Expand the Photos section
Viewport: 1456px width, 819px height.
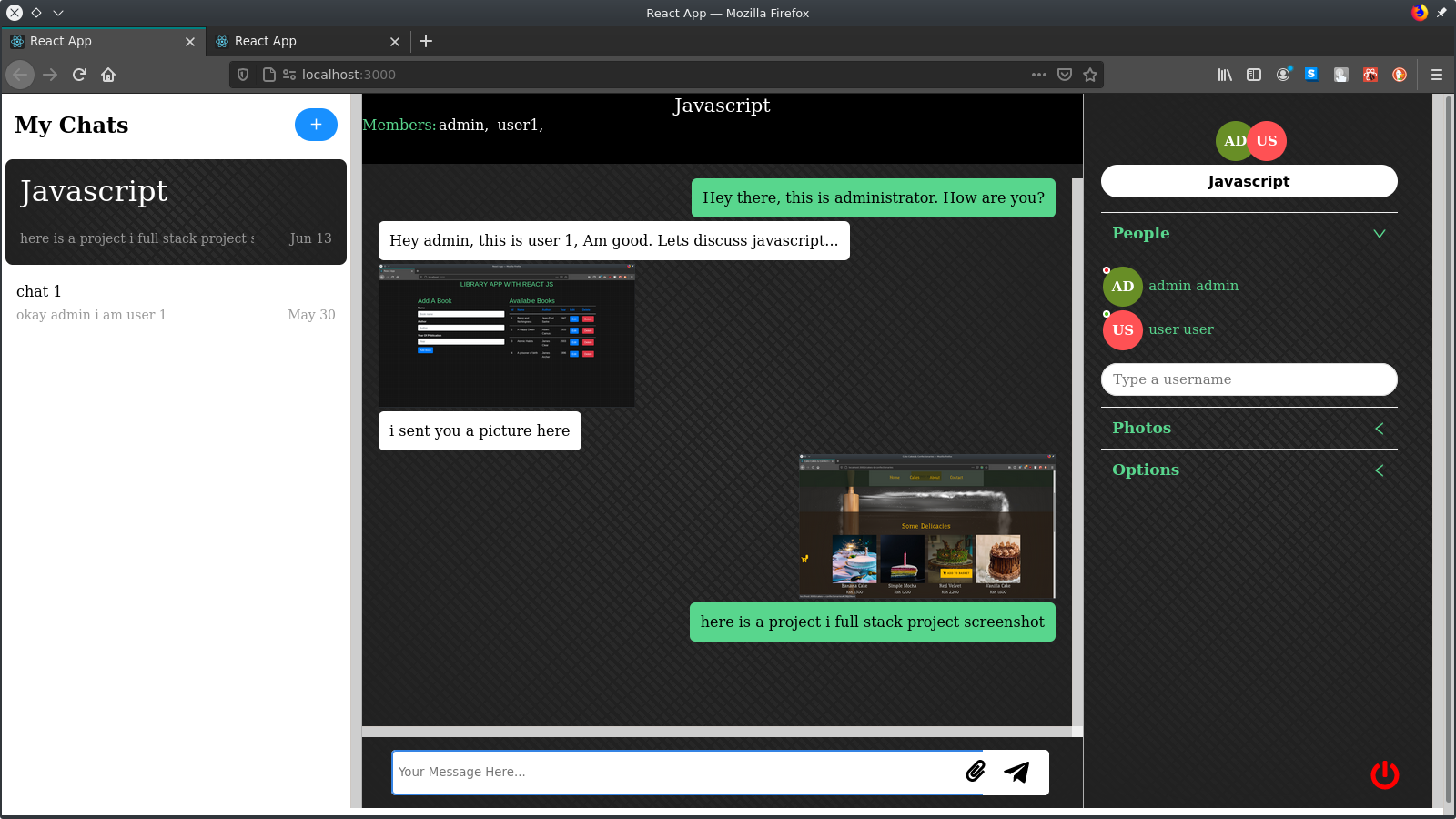[1379, 428]
